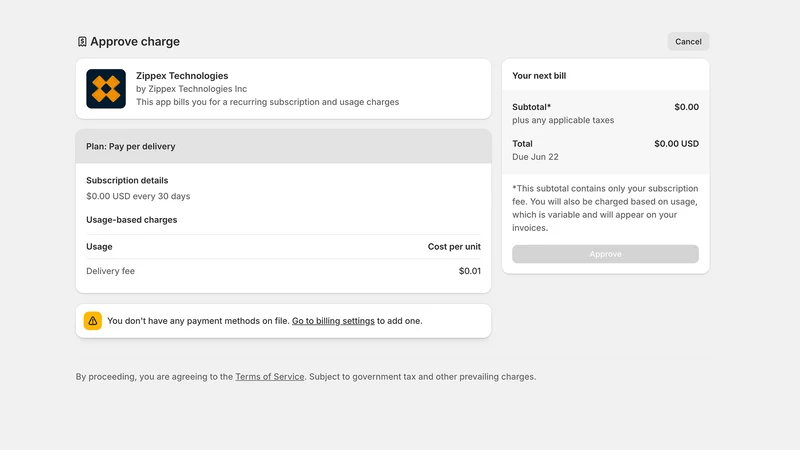
Task: Click the yellow warning triangle icon
Action: (x=93, y=321)
